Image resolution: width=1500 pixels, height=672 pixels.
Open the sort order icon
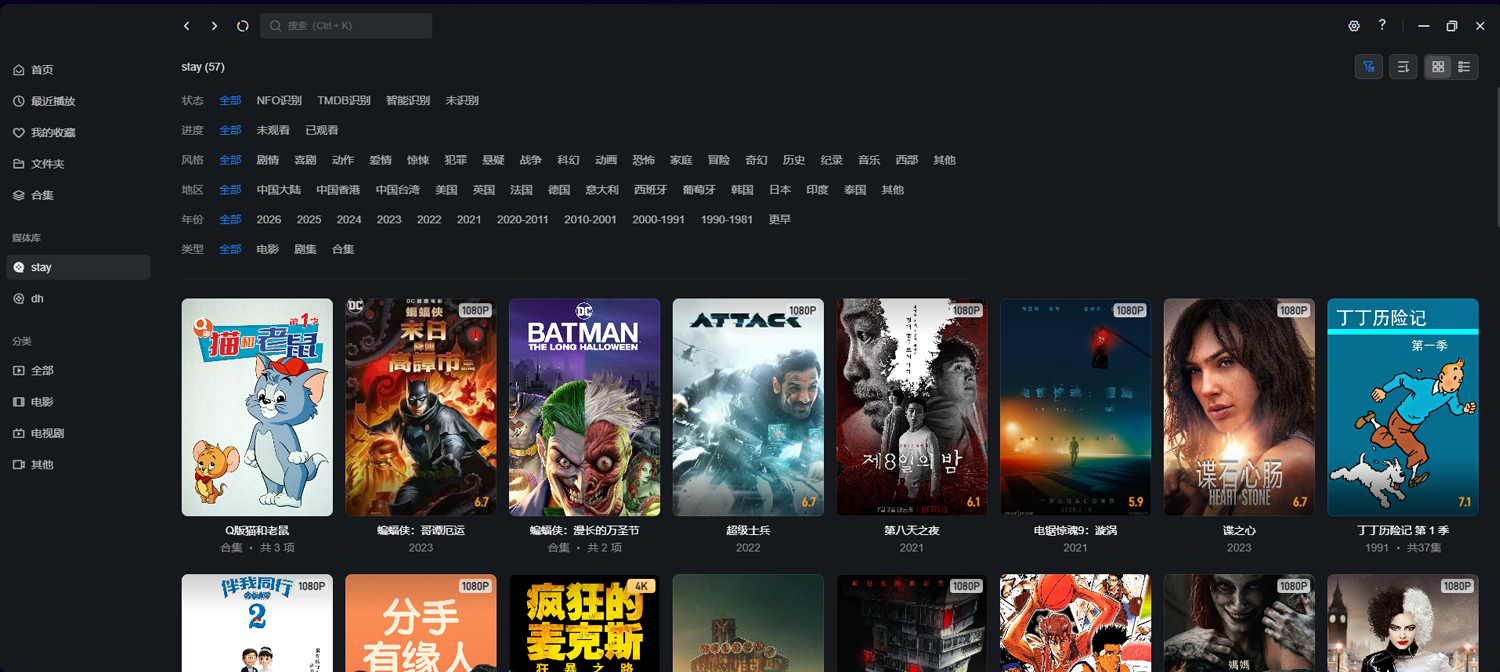[1403, 67]
